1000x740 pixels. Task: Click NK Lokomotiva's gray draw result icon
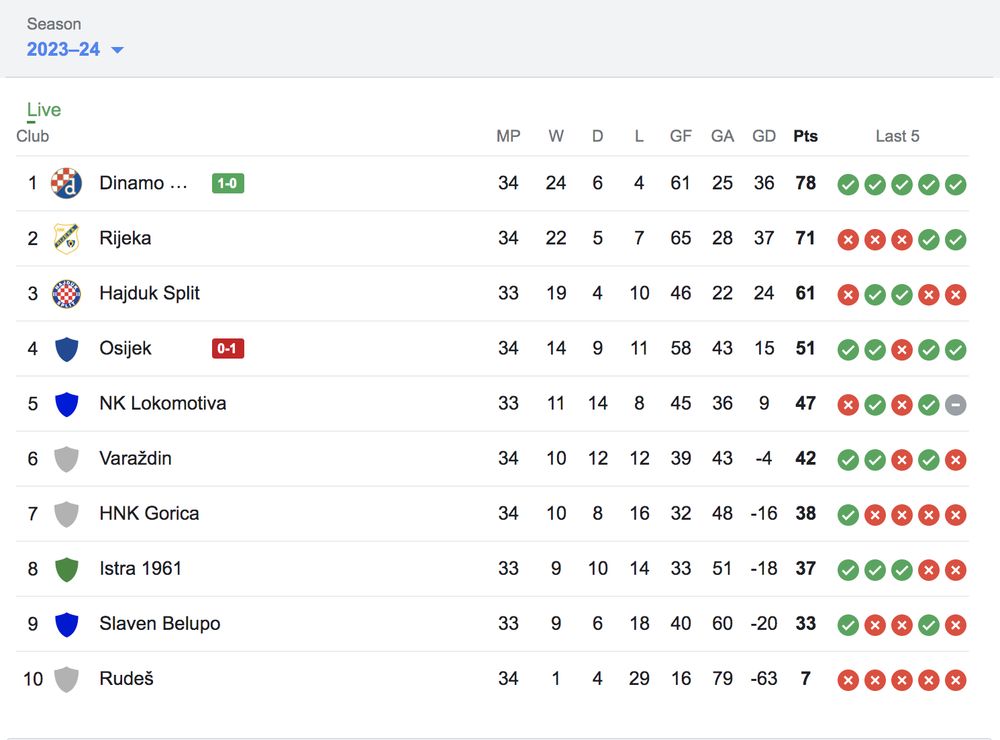[x=956, y=404]
